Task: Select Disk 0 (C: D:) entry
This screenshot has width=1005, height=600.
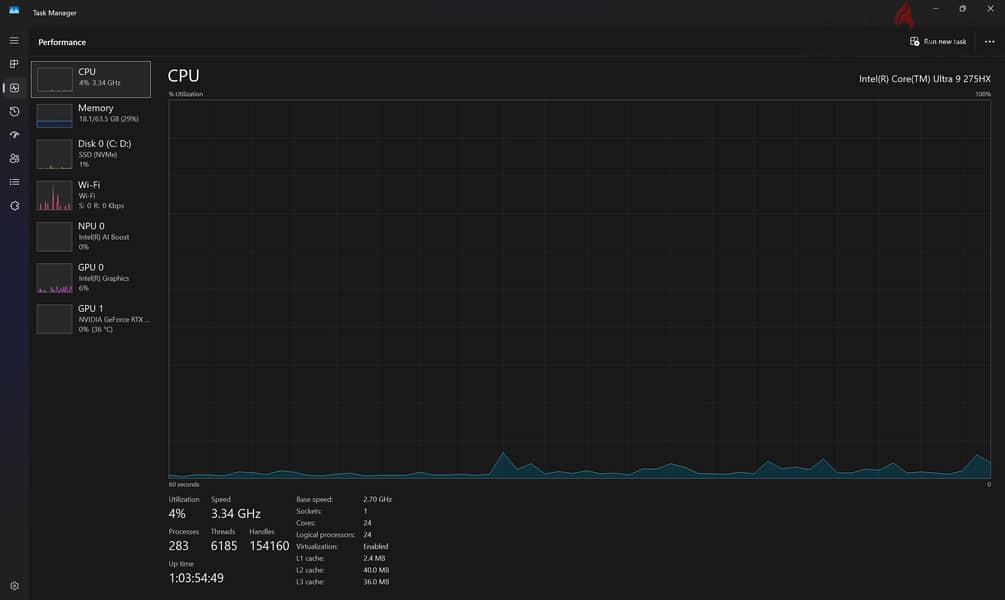Action: 91,154
